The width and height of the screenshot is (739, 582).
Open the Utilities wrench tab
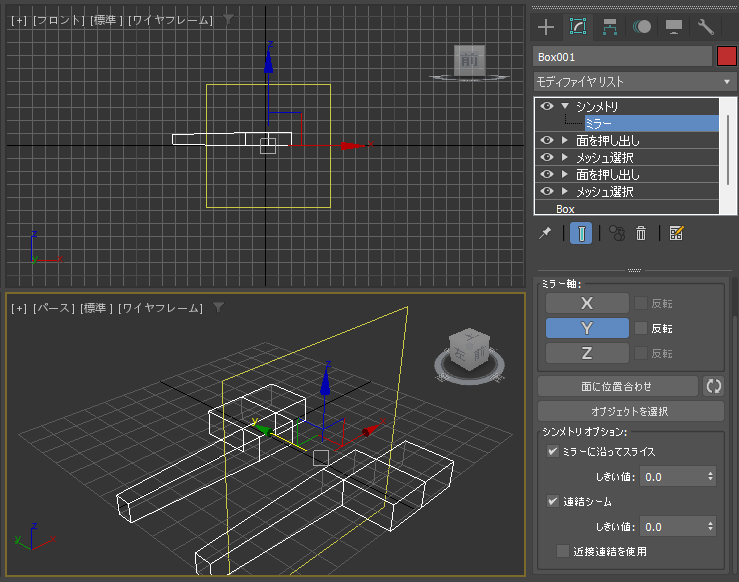(x=706, y=27)
